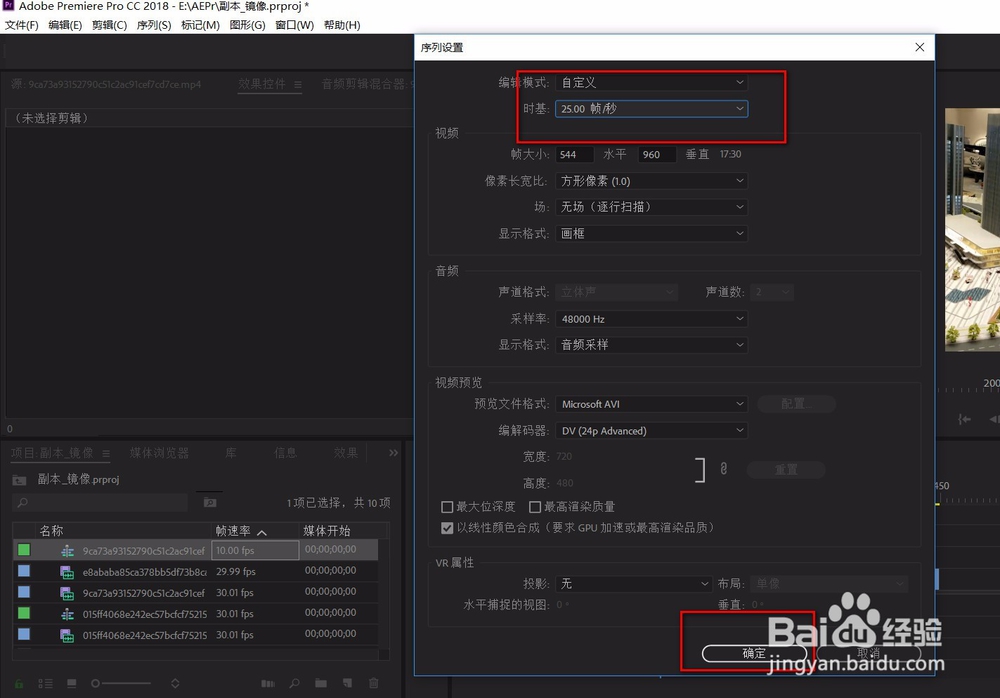Open the 项目 panel menu icon
1000x698 pixels.
coord(106,454)
